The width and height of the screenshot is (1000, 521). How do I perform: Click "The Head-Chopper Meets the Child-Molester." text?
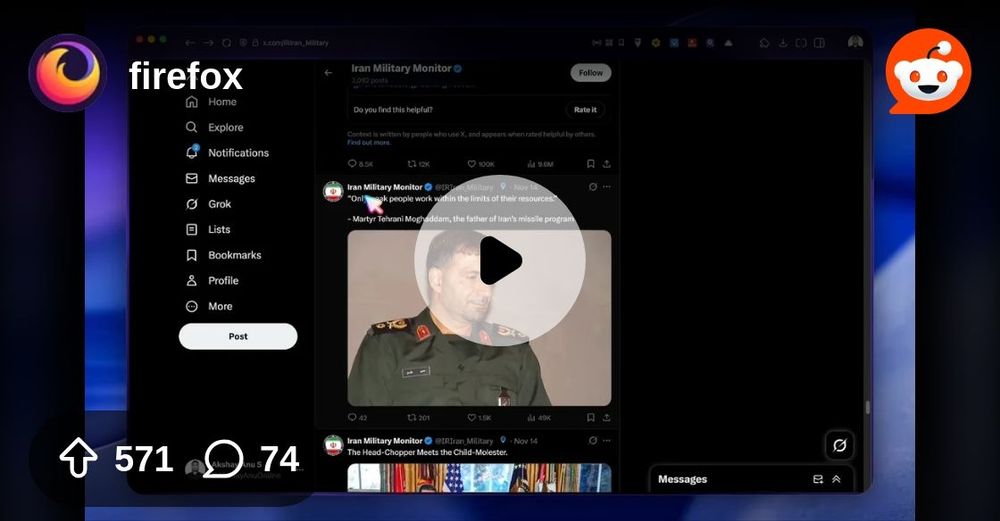click(427, 452)
